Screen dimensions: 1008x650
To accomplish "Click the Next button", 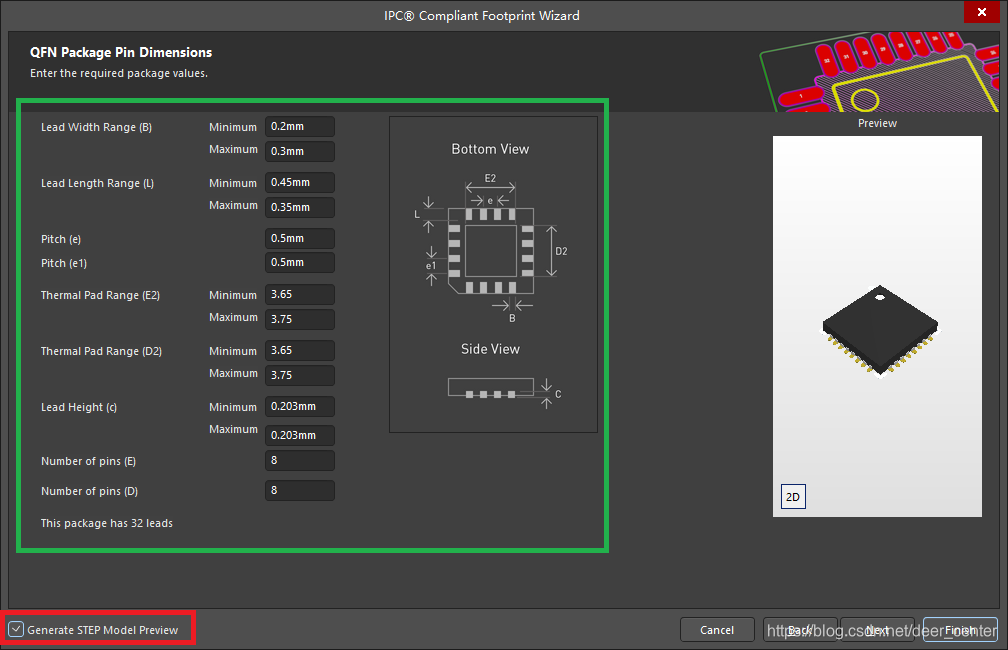I will coord(878,630).
